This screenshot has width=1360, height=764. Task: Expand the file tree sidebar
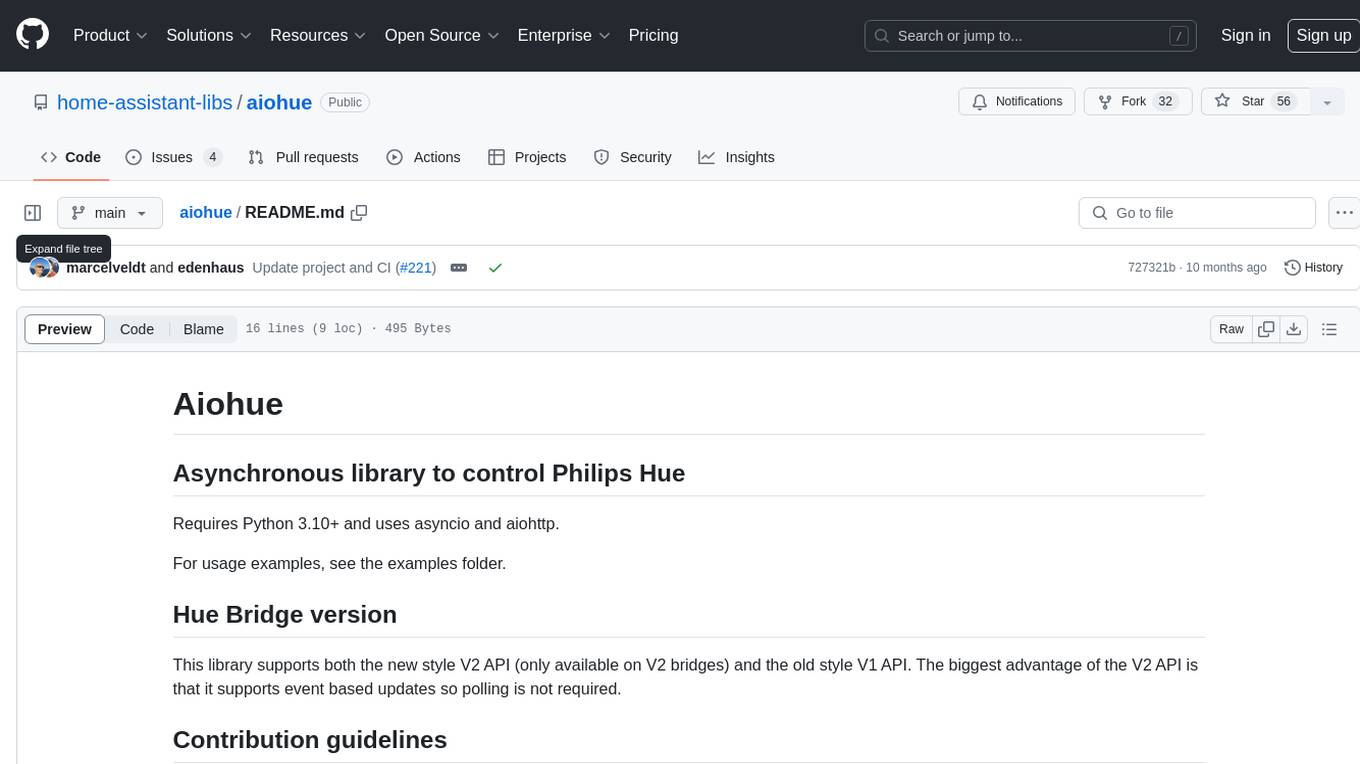[x=33, y=213]
